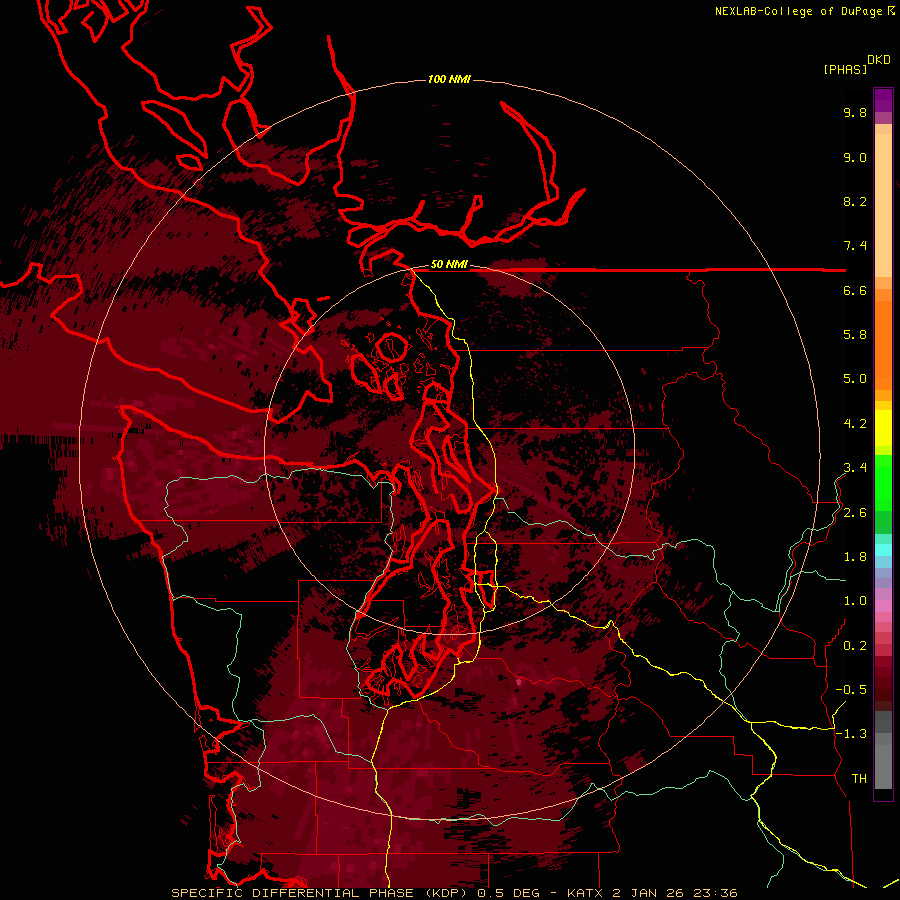Click the -1.3 value on the legend
Image resolution: width=900 pixels, height=900 pixels.
pyautogui.click(x=851, y=734)
